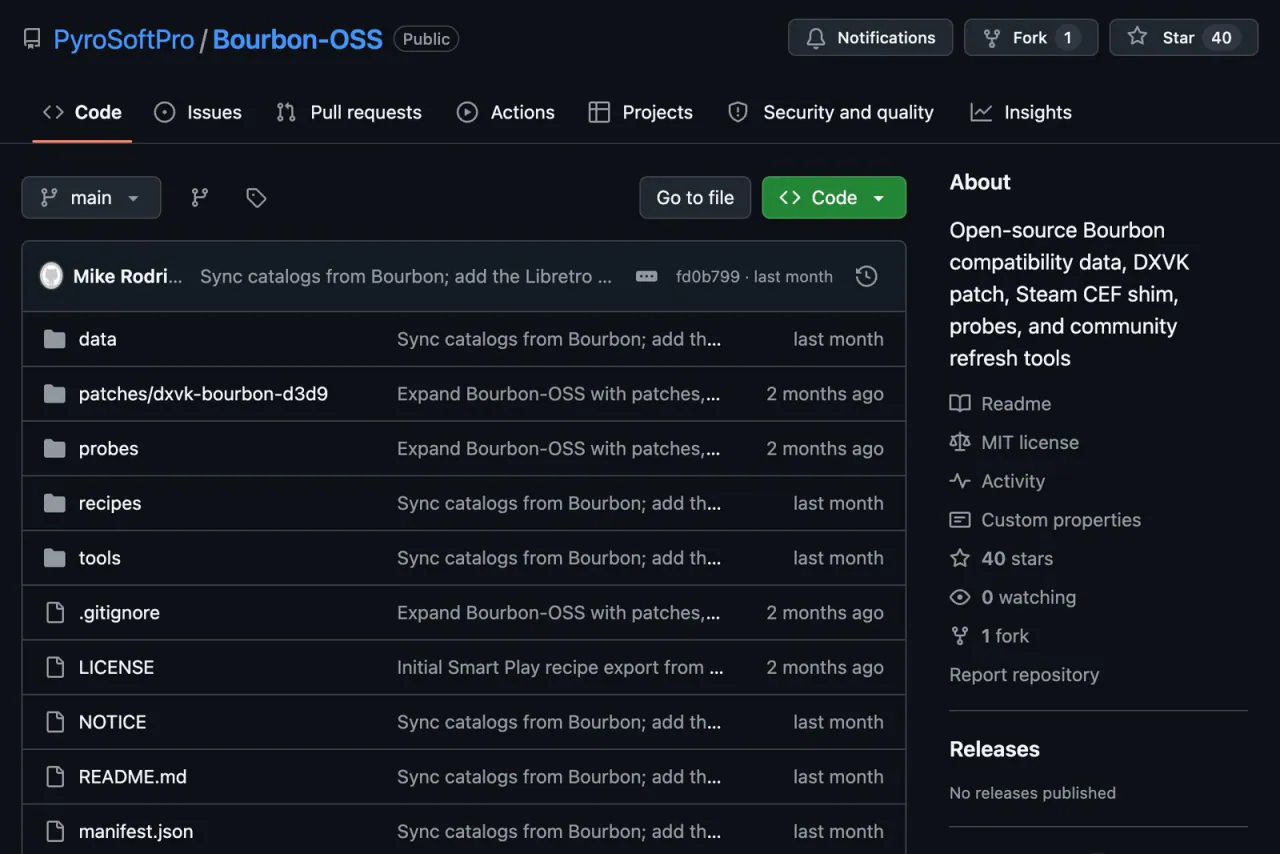View the 0 watching link

pos(1013,597)
